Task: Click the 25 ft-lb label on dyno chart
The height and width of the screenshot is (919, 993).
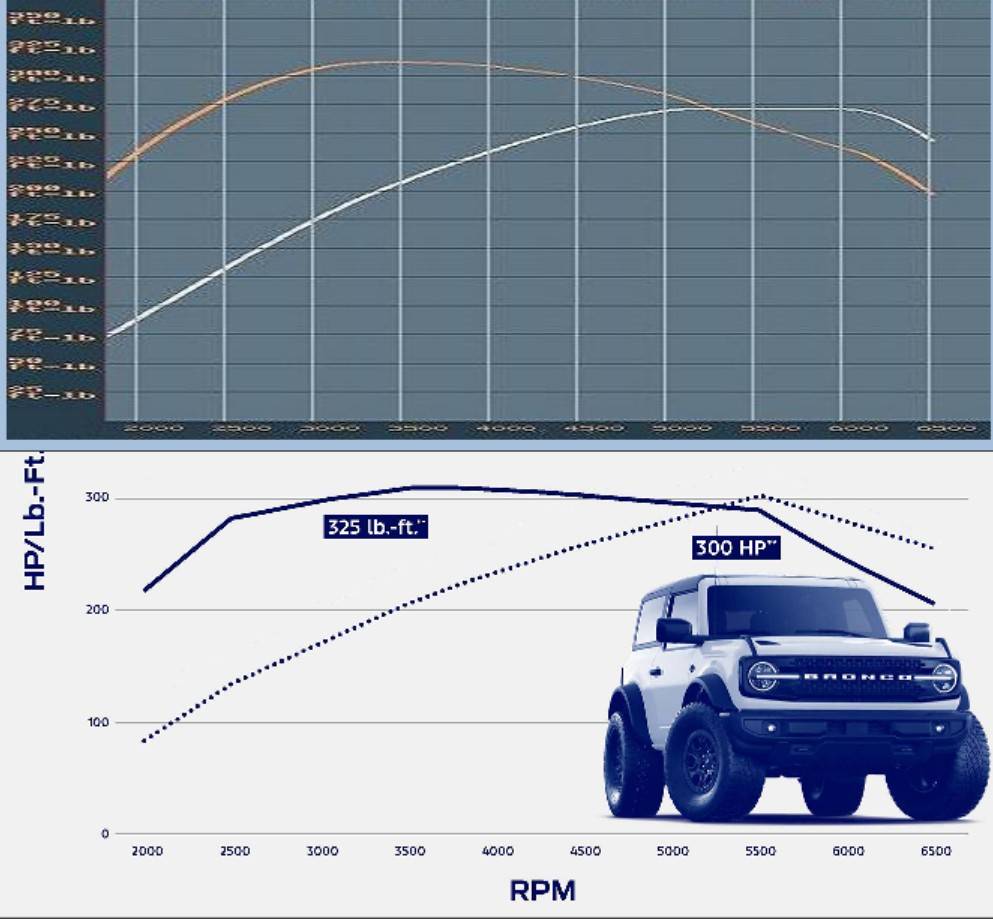Action: coord(52,392)
